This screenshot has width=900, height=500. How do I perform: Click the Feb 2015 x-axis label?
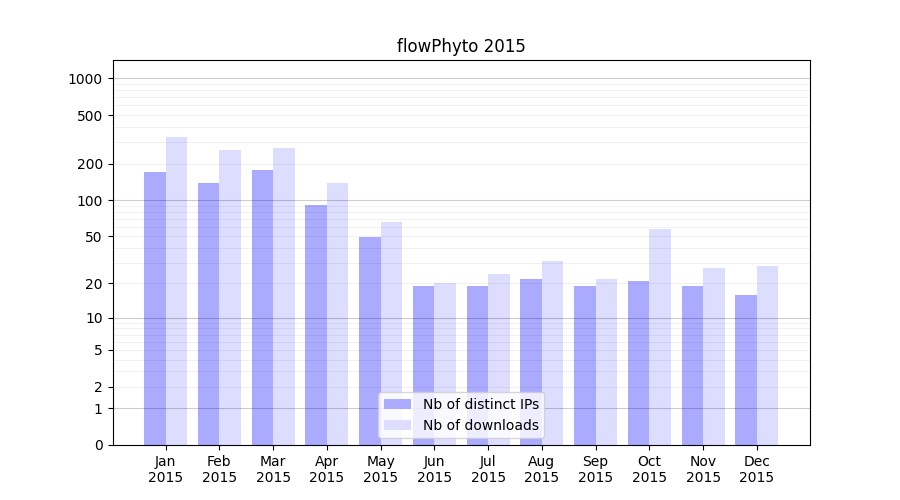click(219, 469)
